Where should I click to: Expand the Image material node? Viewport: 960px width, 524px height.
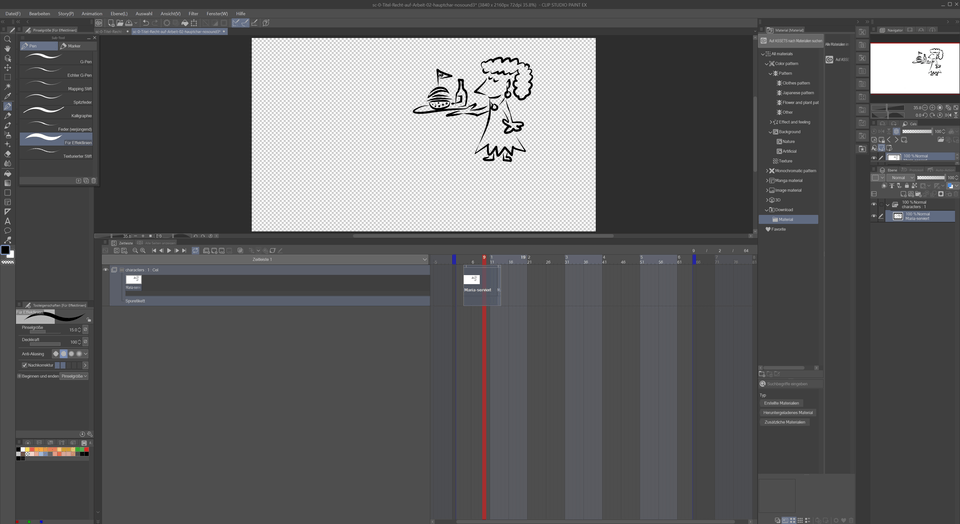pos(766,190)
